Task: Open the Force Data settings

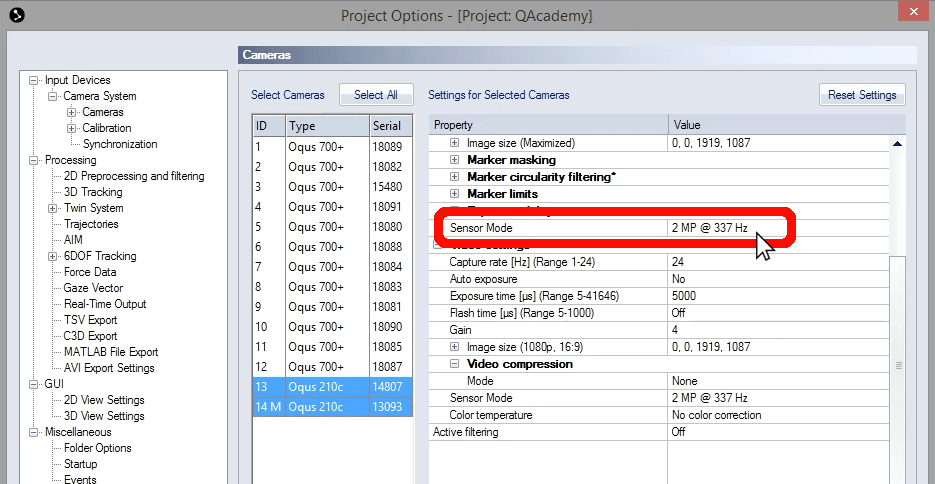Action: click(x=90, y=272)
